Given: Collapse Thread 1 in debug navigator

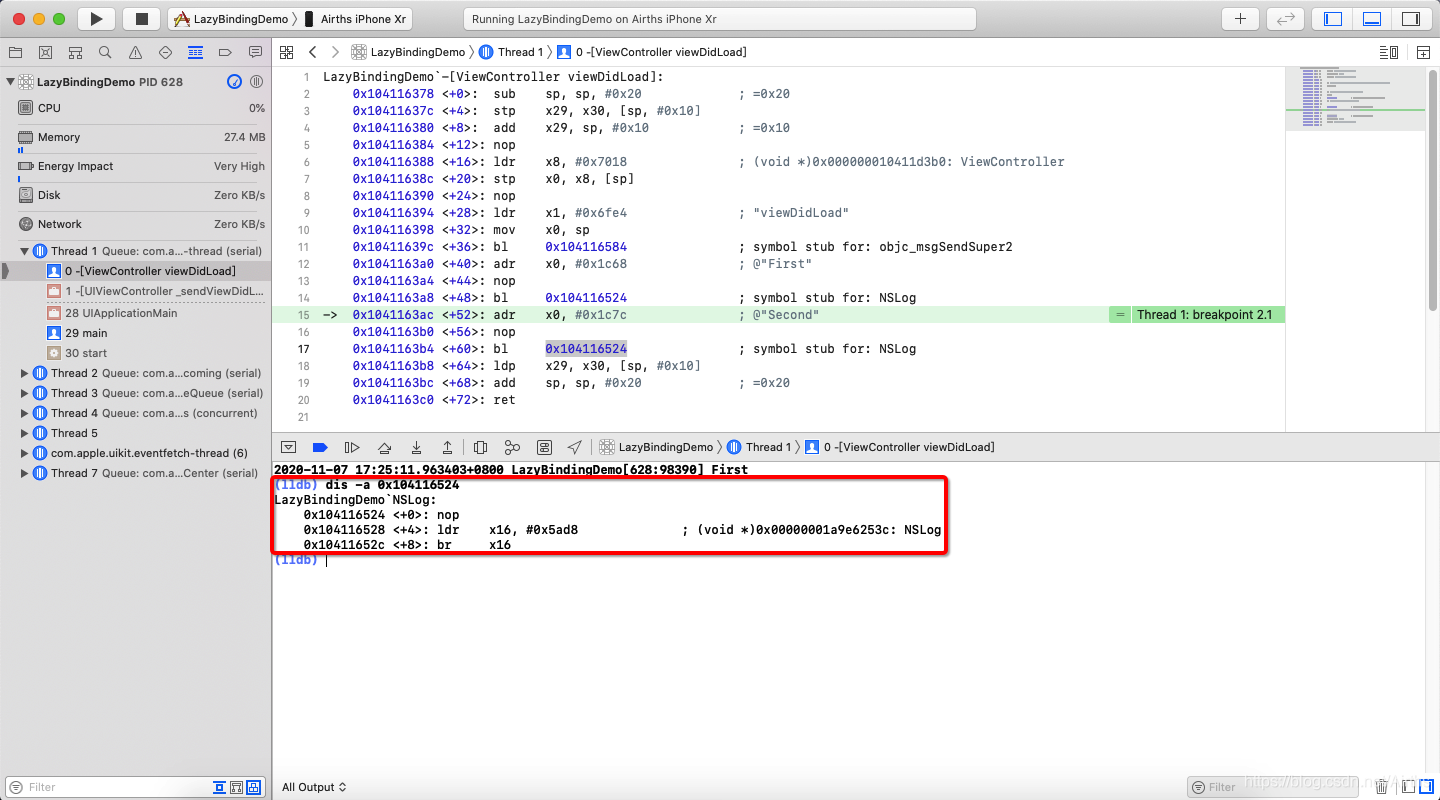Looking at the screenshot, I should coord(25,251).
